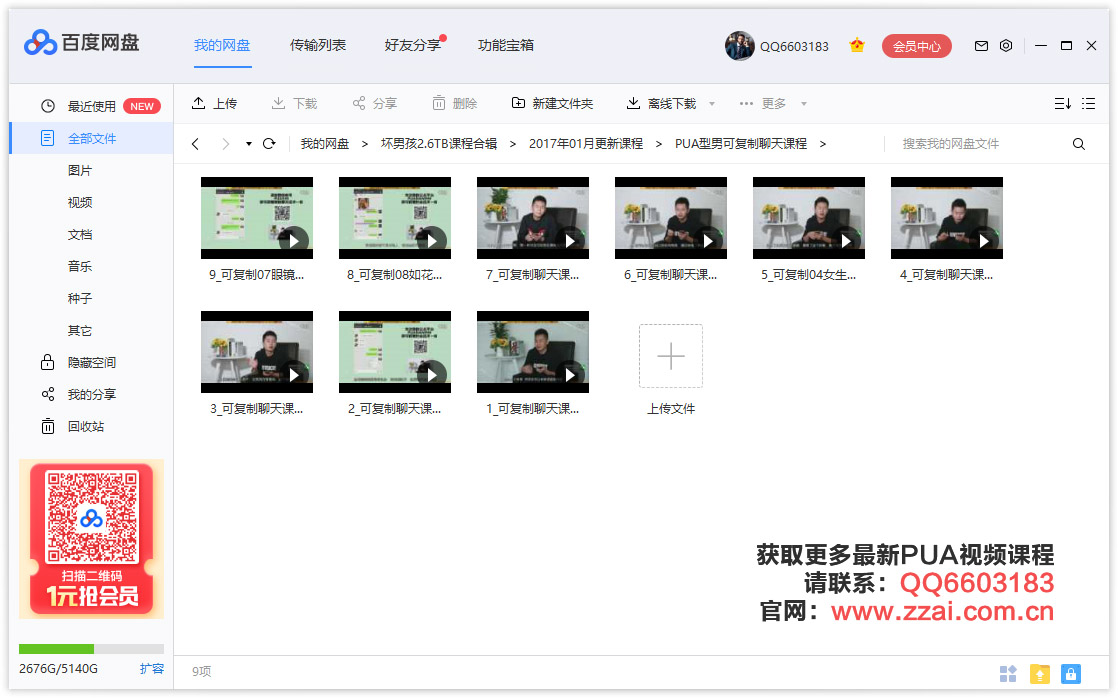Click the 扩容 storage expansion link
The height and width of the screenshot is (698, 1118).
[152, 669]
